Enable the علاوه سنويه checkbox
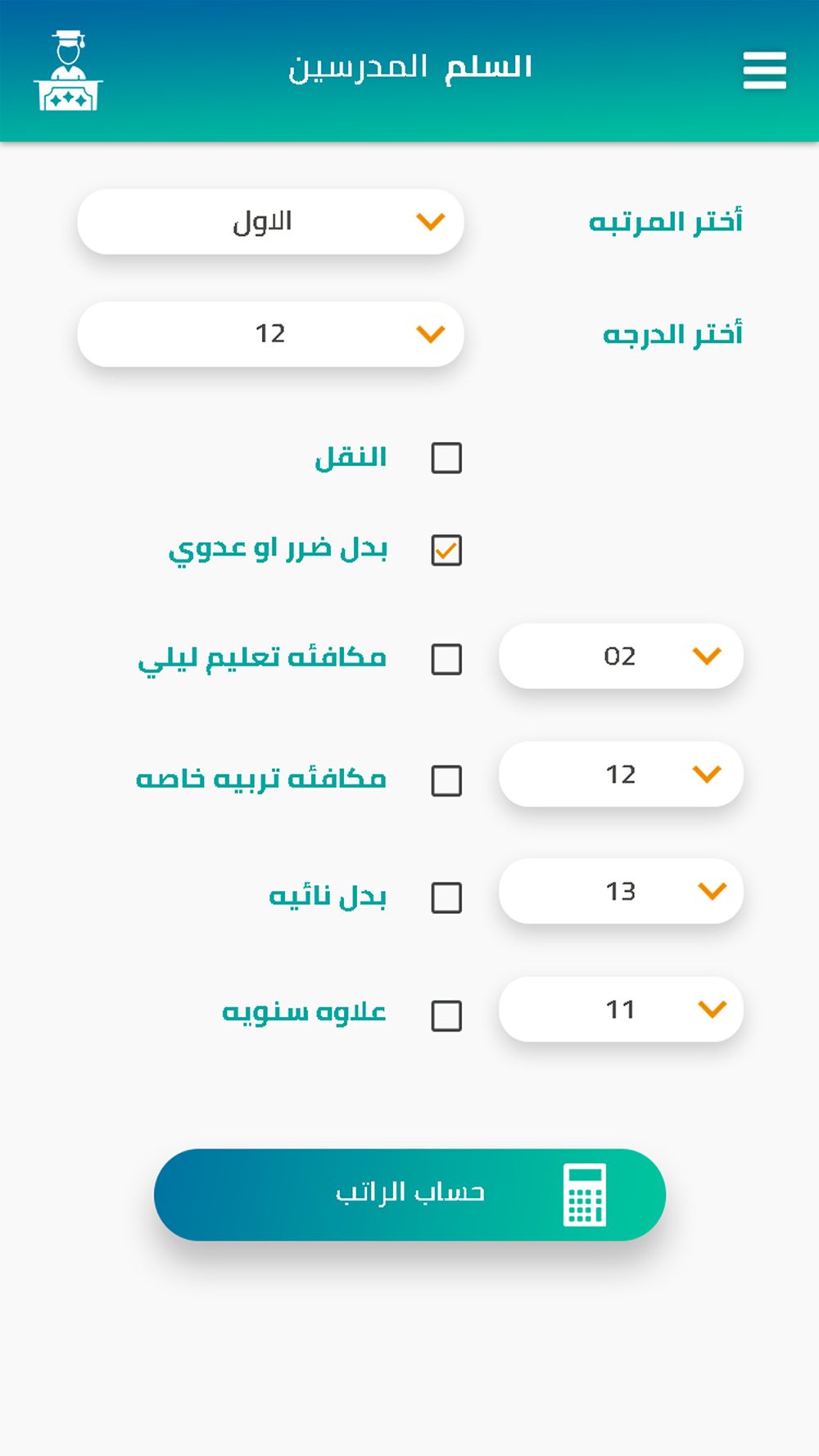The height and width of the screenshot is (1456, 819). click(446, 1016)
